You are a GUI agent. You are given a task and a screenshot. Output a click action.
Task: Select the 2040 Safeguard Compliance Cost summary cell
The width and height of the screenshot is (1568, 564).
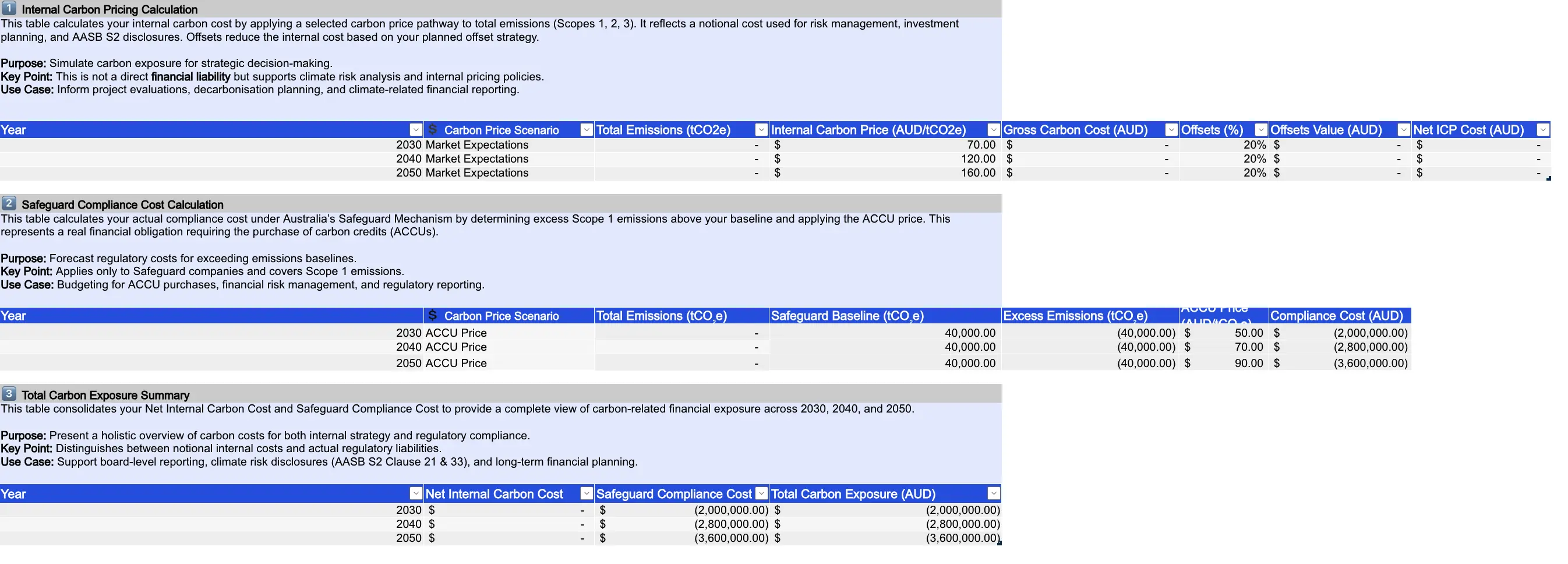(x=681, y=524)
